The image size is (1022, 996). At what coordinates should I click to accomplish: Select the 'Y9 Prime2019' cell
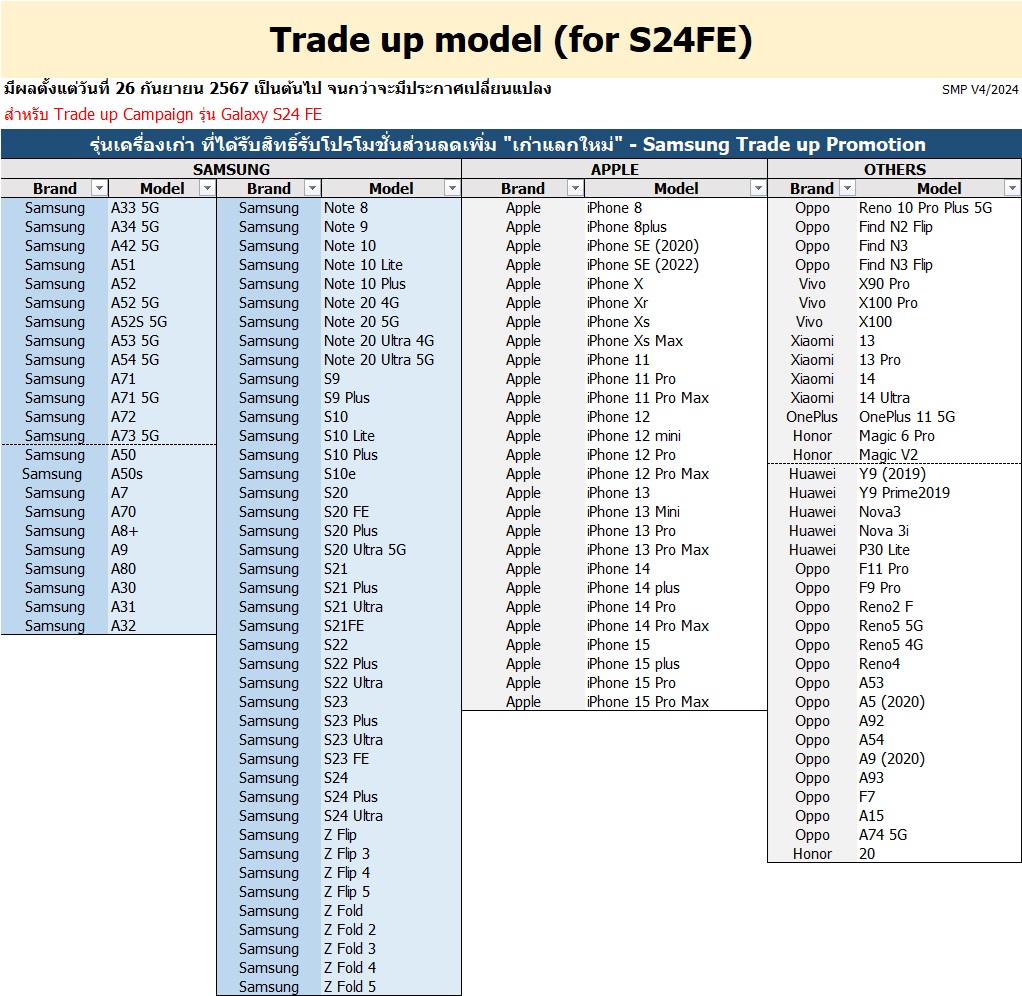[x=939, y=493]
